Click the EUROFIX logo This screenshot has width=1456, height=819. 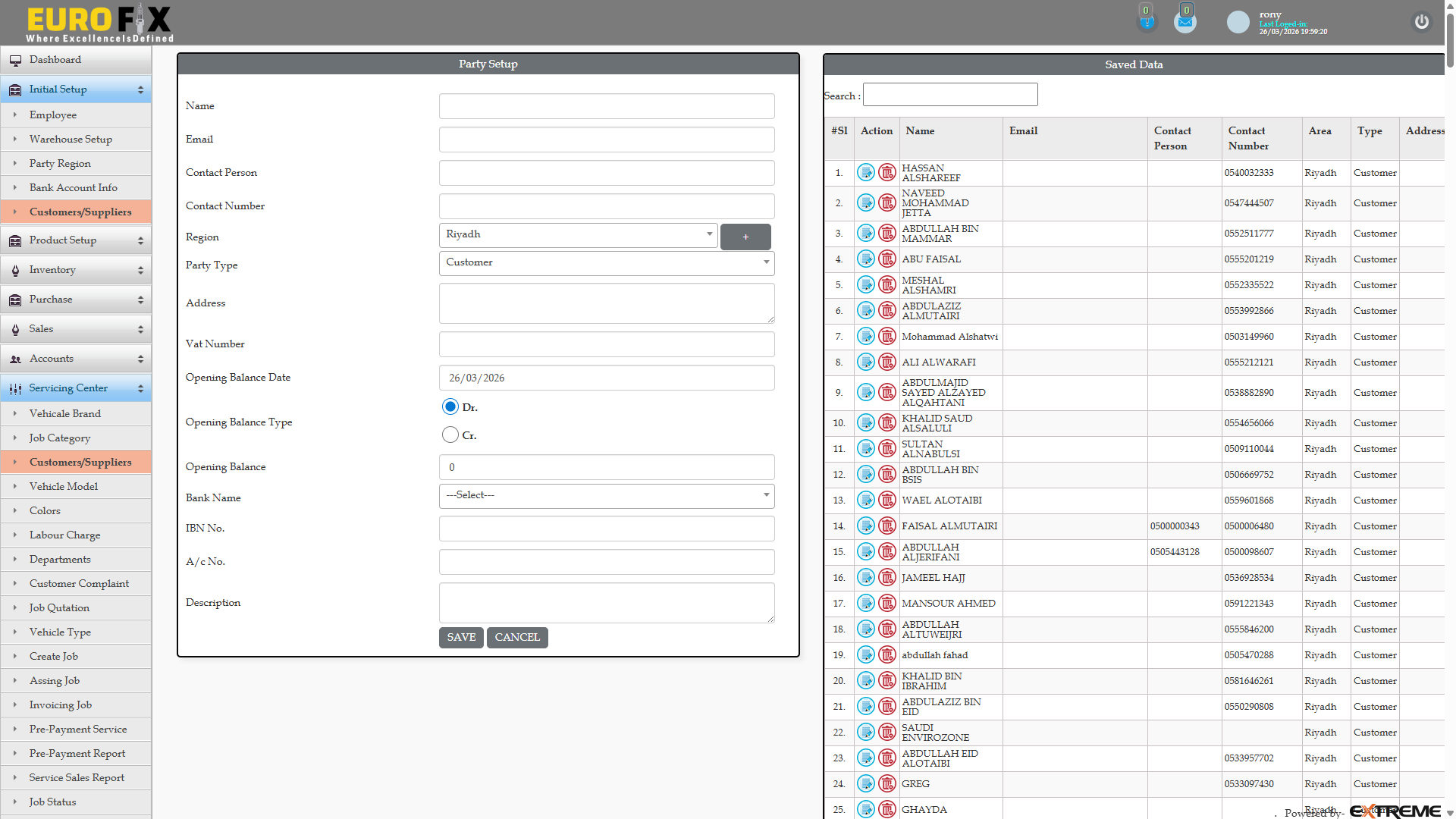(x=97, y=22)
